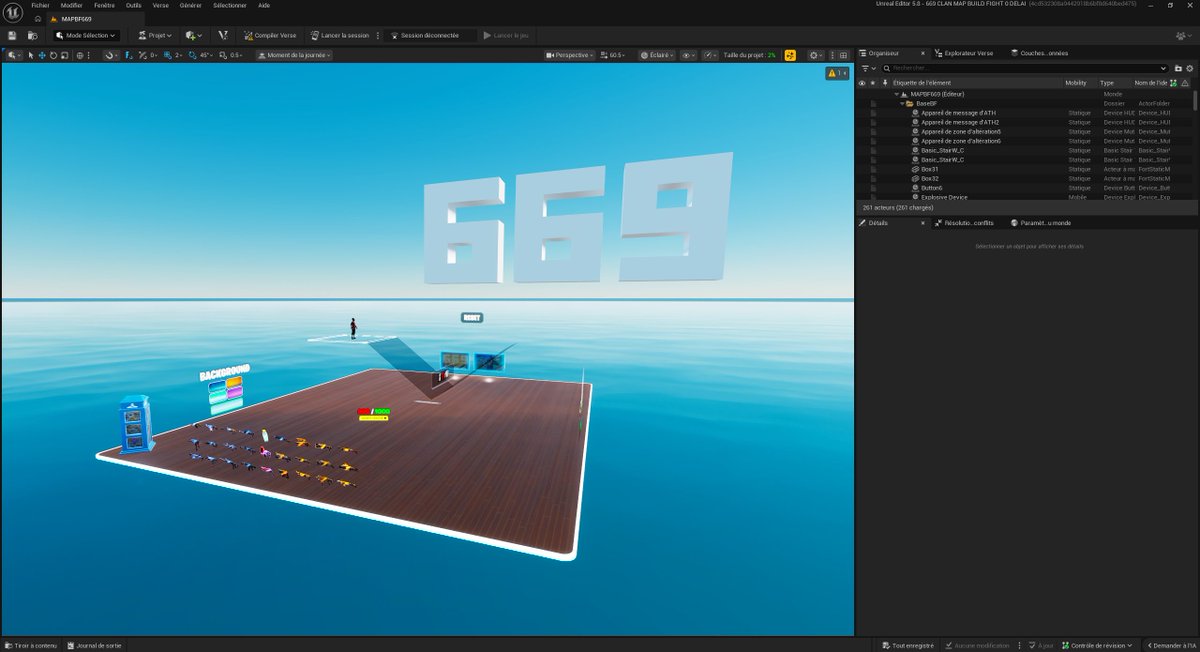Switch to the Résolutio...conflits tab
The image size is (1200, 652).
pos(964,223)
